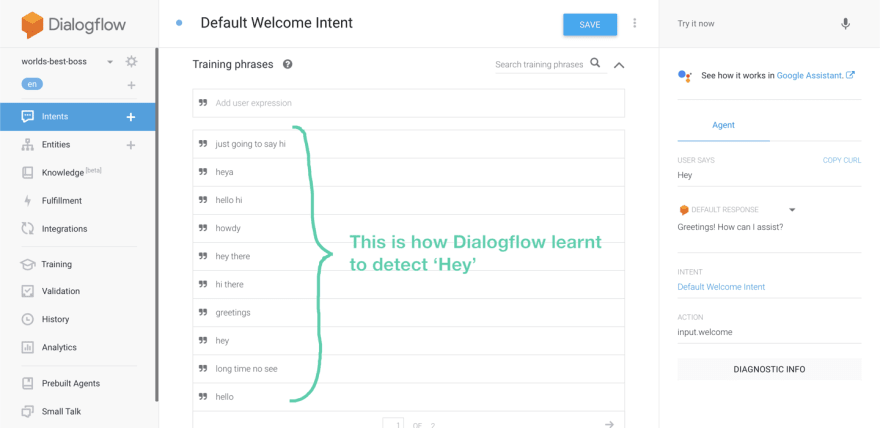This screenshot has height=428, width=880.
Task: Open the Google Assistant link
Action: (815, 75)
